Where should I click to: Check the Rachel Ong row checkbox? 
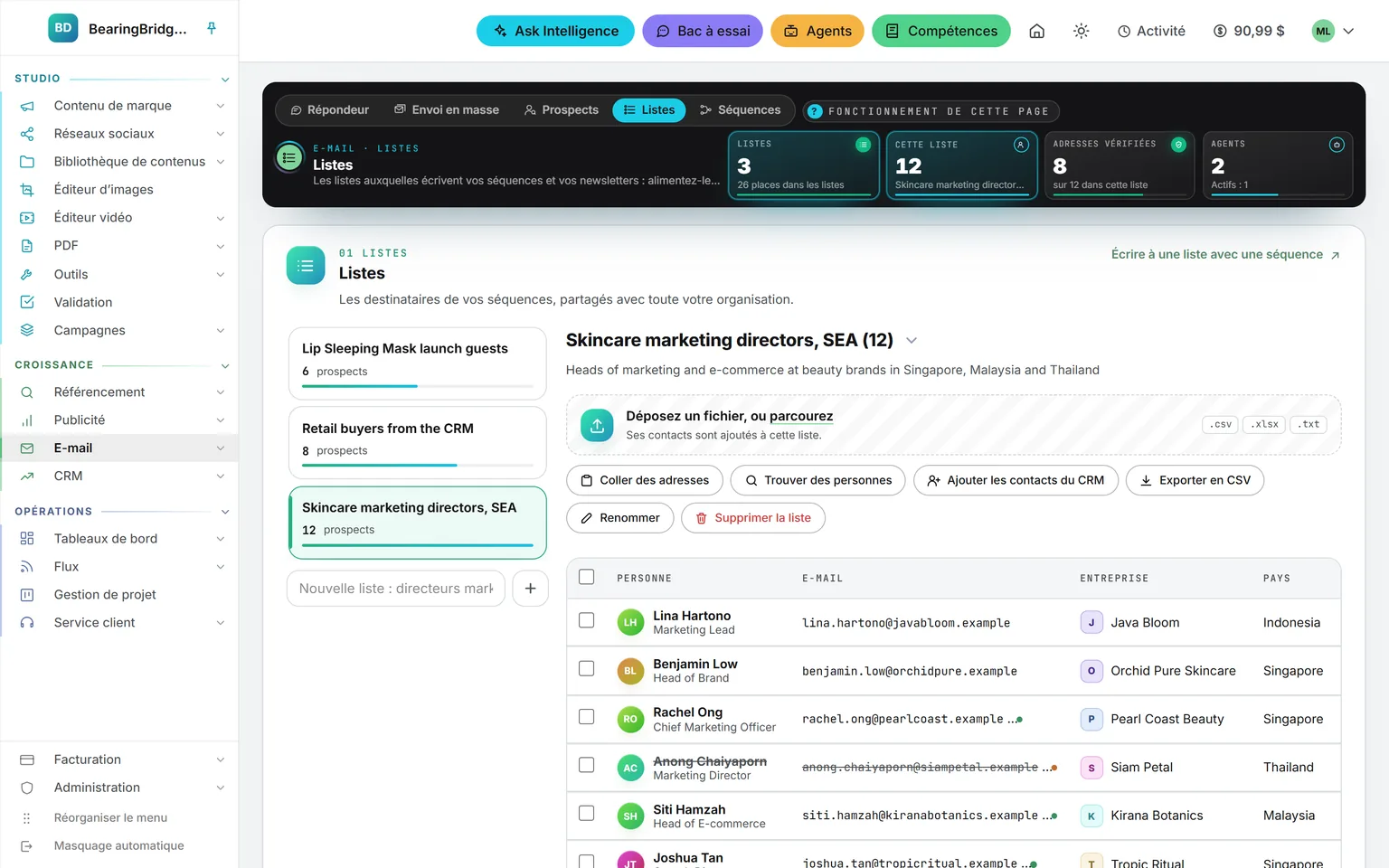tap(587, 716)
